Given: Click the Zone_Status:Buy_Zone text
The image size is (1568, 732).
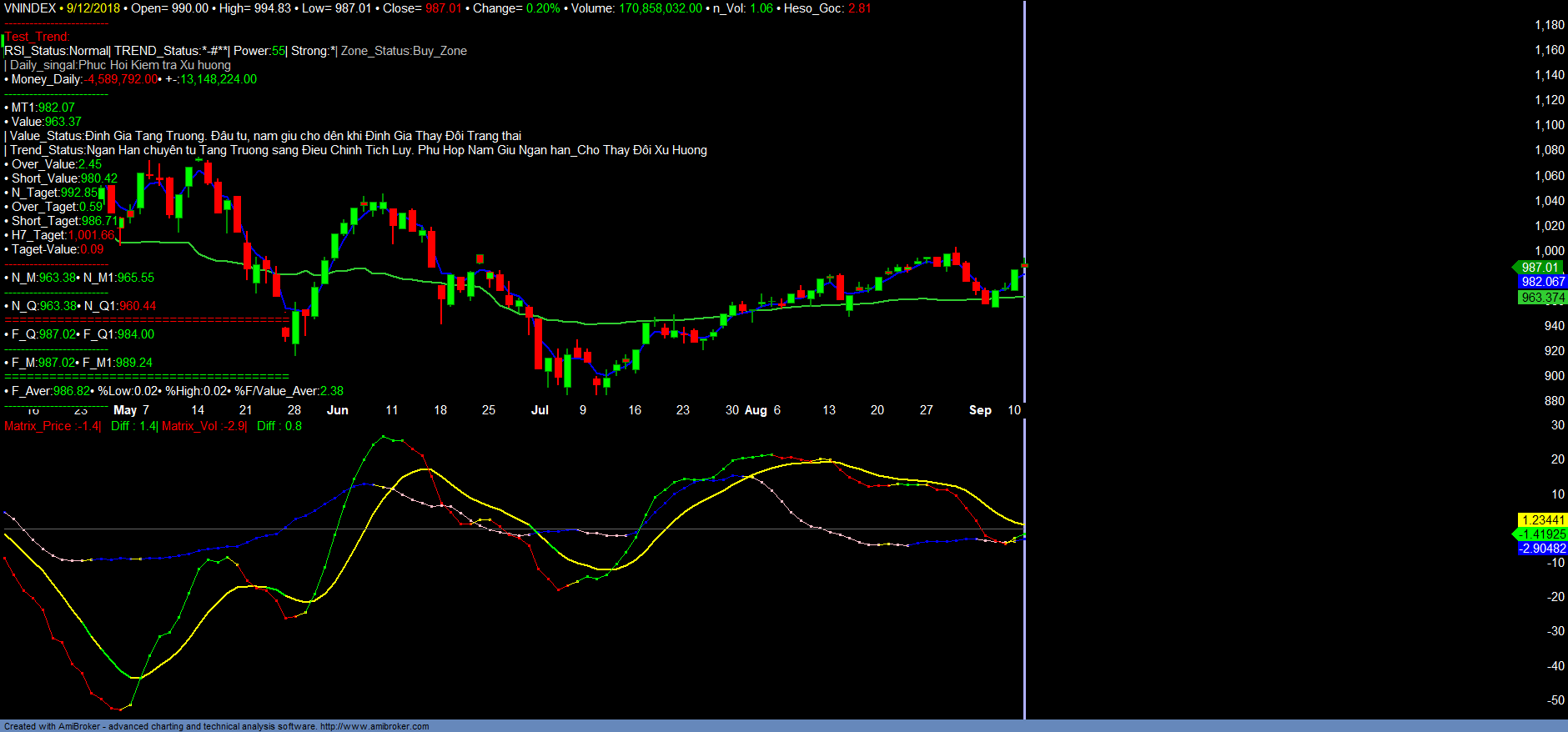Looking at the screenshot, I should 404,51.
